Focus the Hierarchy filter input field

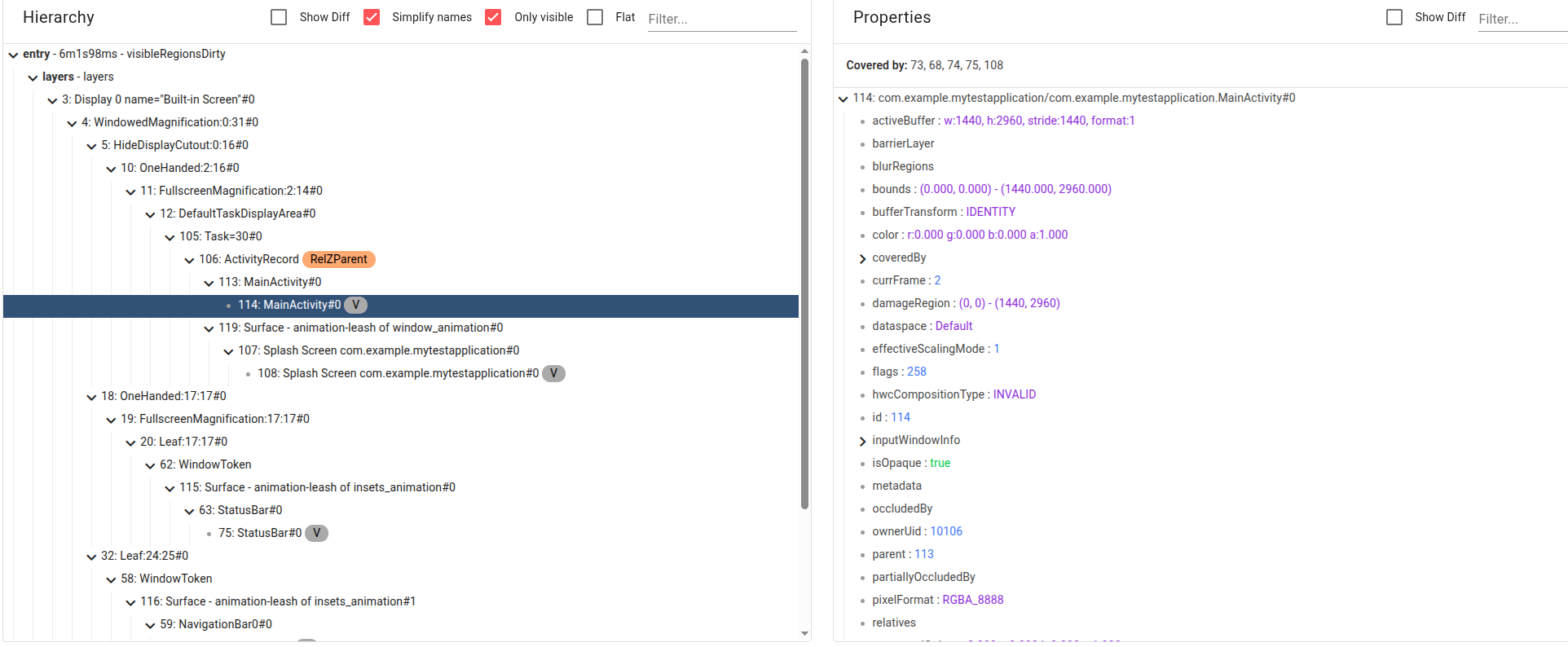point(722,19)
